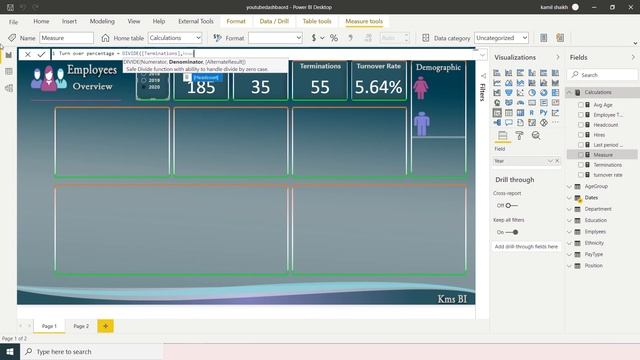This screenshot has height=360, width=640.
Task: Commit the formula with the checkmark icon
Action: [x=41, y=54]
